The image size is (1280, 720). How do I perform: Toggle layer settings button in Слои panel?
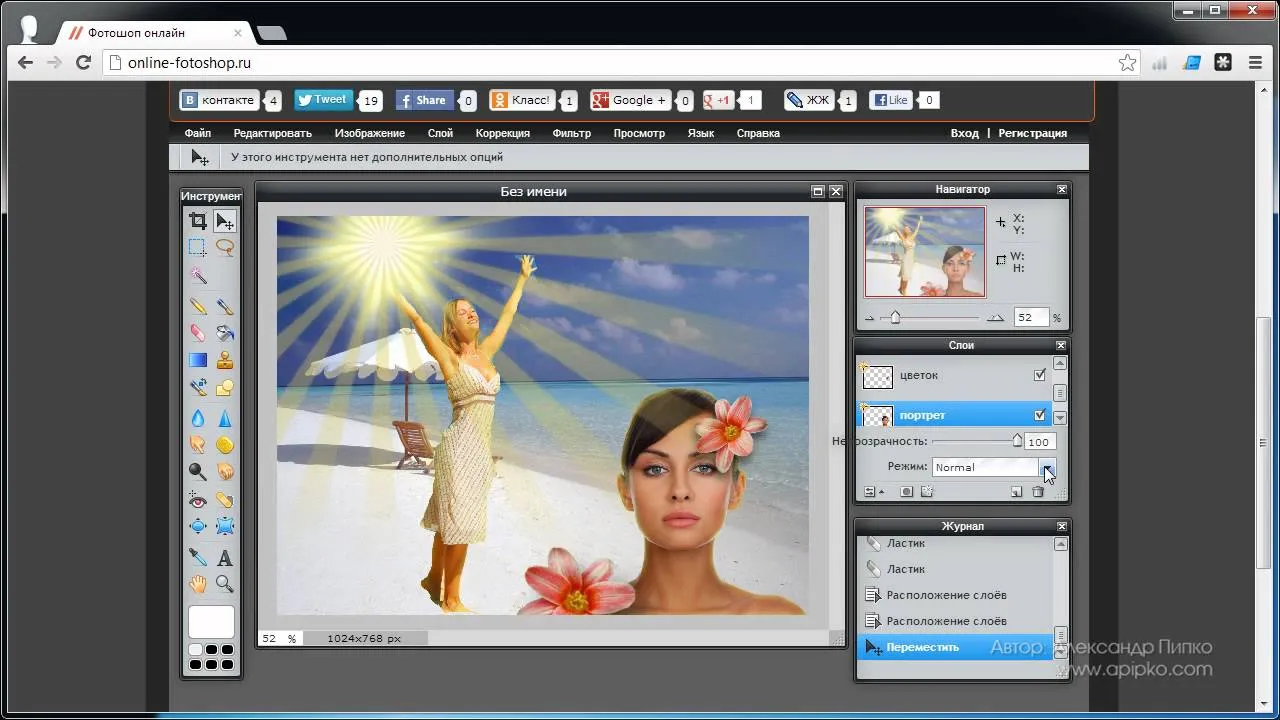(870, 492)
